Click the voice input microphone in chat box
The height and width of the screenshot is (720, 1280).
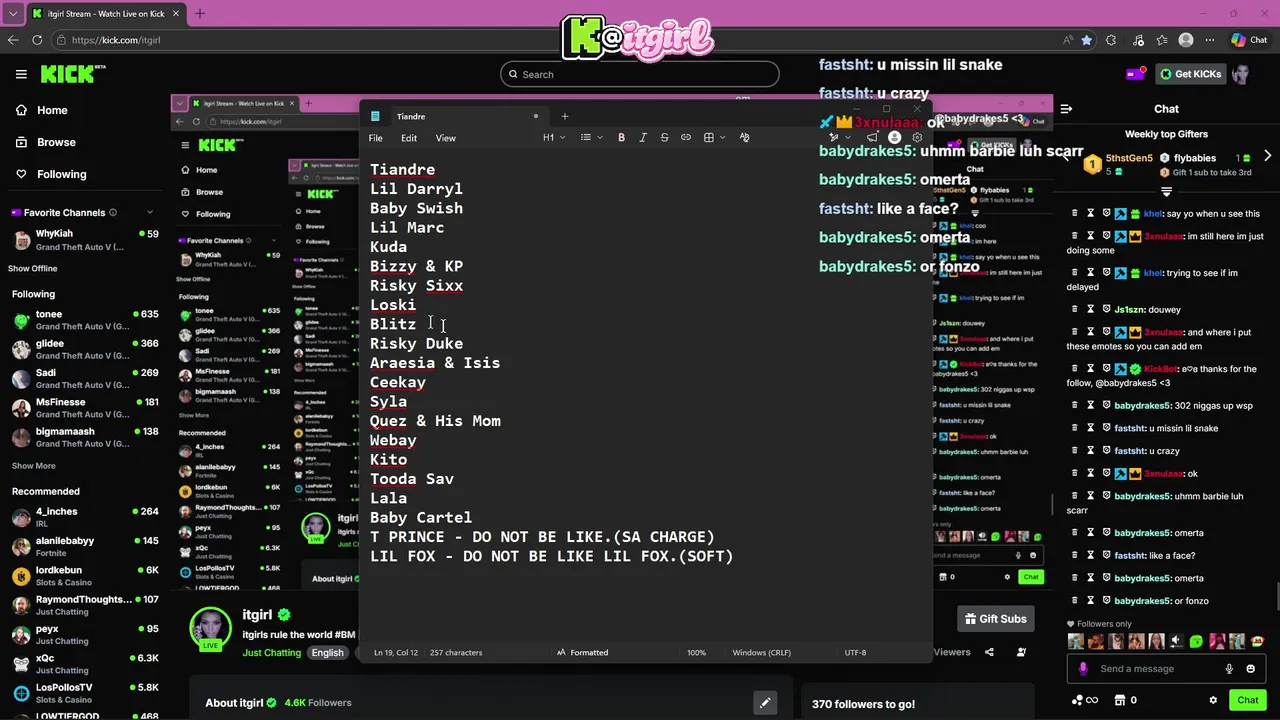(1229, 669)
